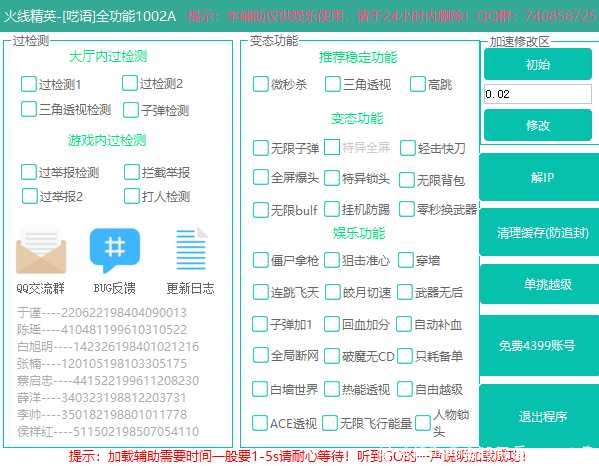The height and width of the screenshot is (466, 599).
Task: Click the 大厅内过检测 heading
Action: click(108, 57)
